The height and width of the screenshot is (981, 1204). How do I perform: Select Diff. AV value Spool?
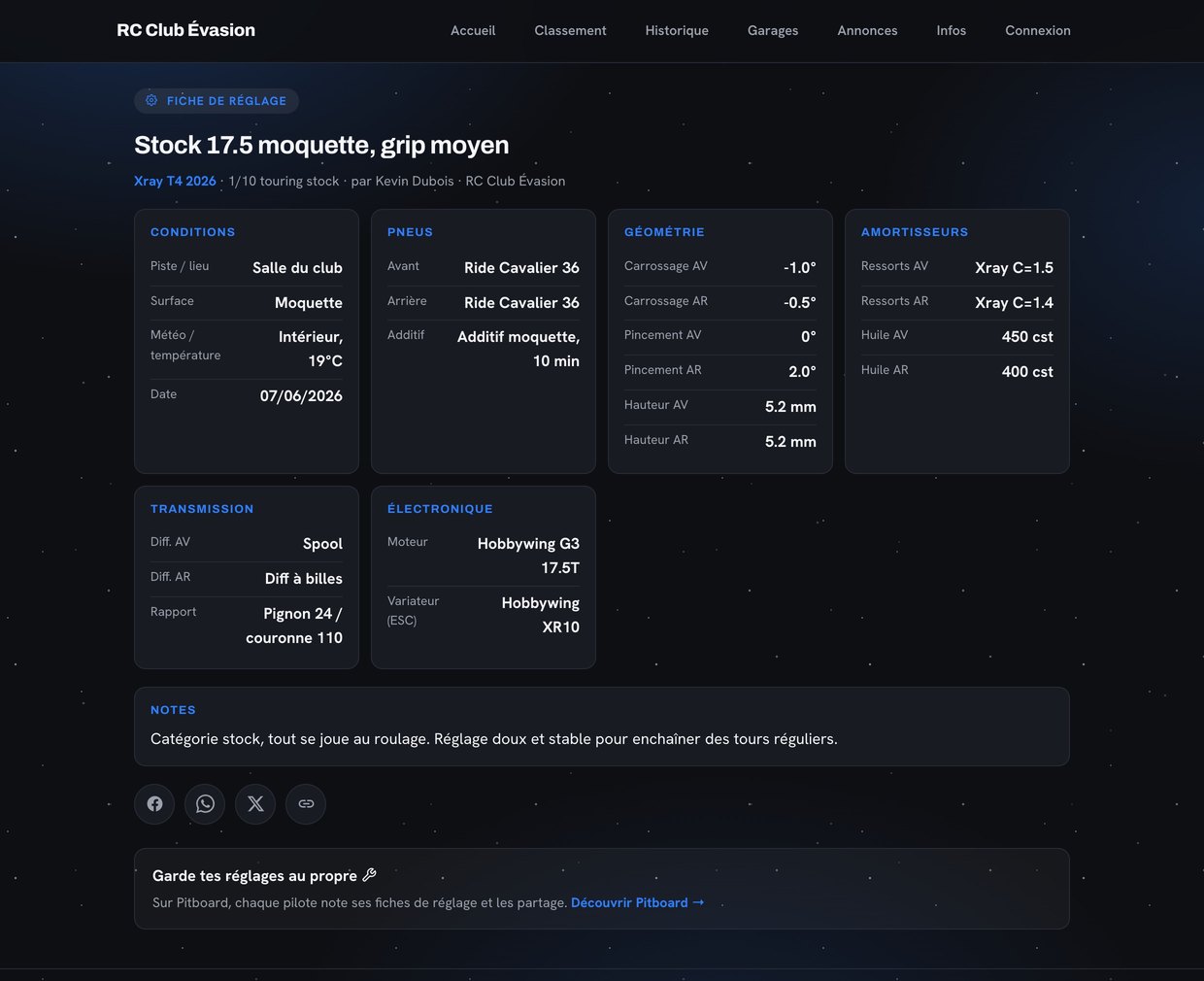coord(322,544)
